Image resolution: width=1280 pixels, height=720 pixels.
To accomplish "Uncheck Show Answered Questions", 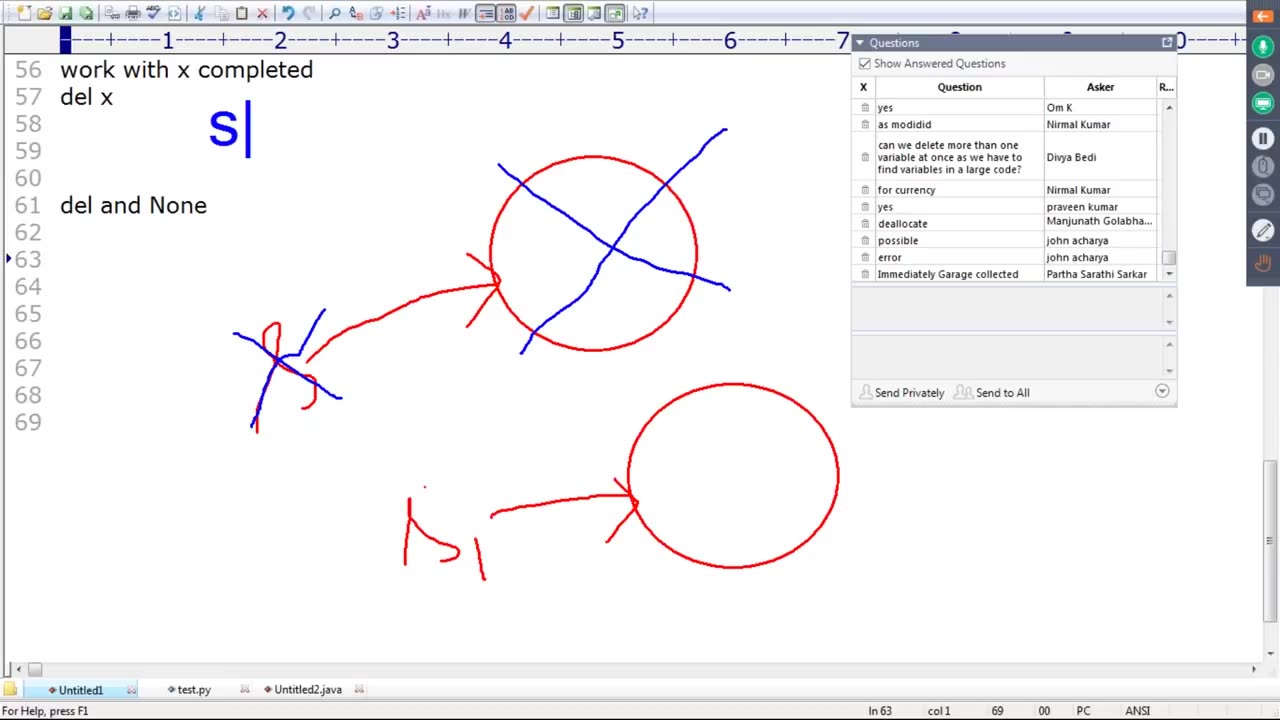I will (865, 63).
